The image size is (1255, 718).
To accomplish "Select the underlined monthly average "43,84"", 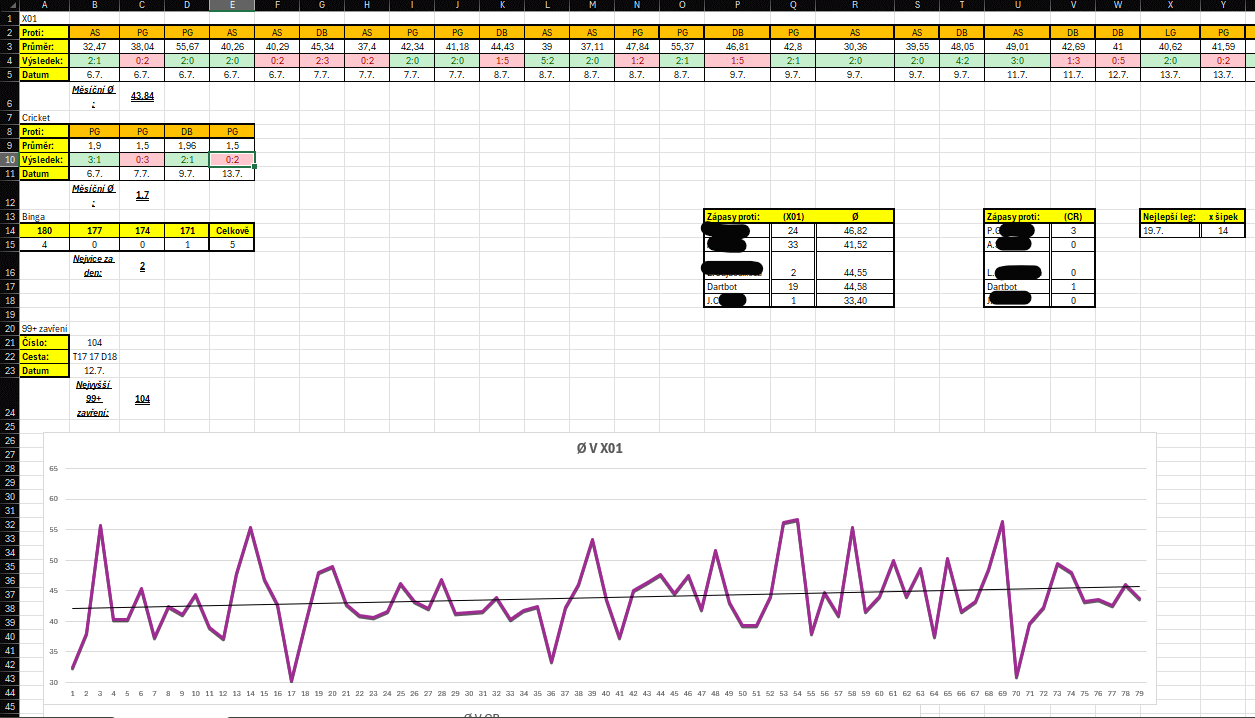I will 142,96.
